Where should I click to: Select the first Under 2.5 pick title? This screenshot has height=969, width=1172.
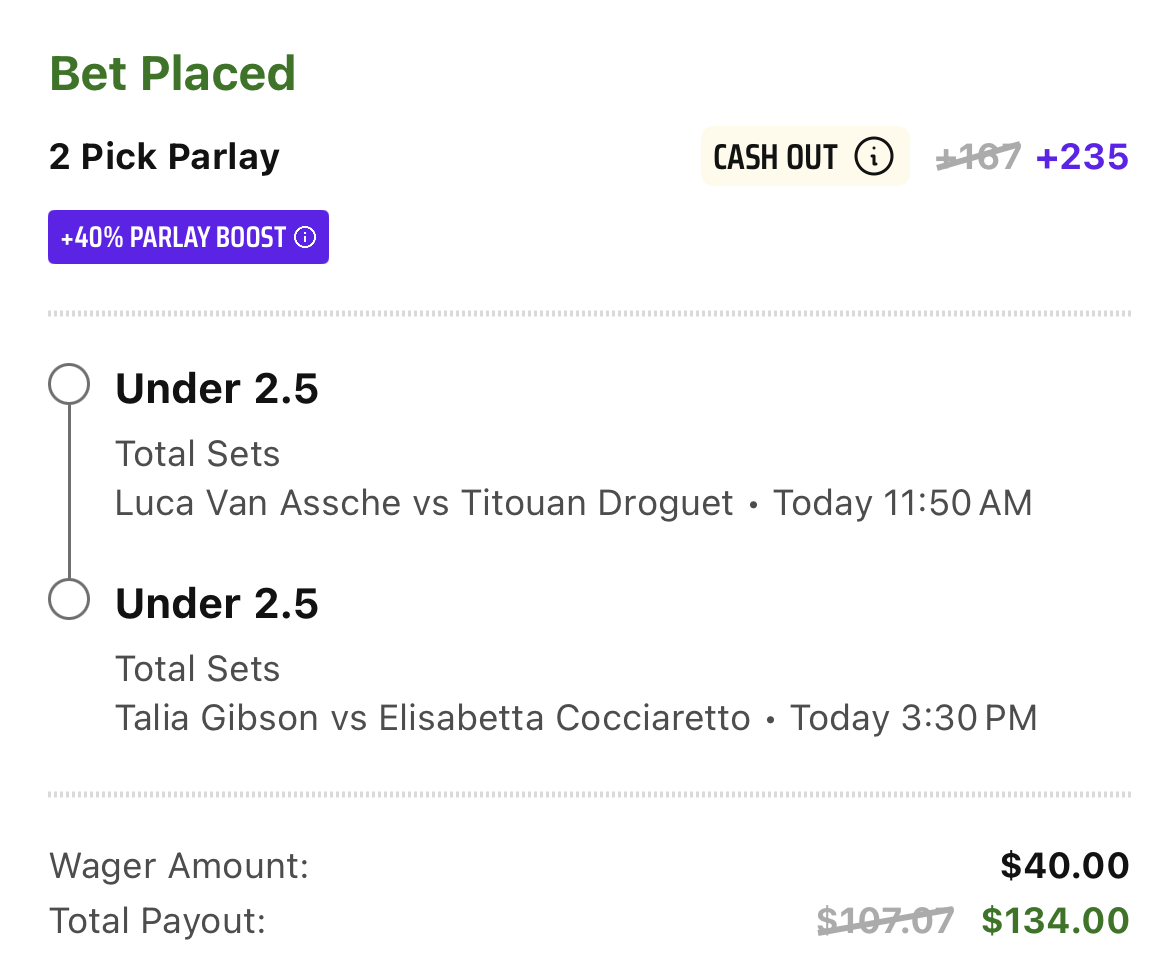(217, 389)
